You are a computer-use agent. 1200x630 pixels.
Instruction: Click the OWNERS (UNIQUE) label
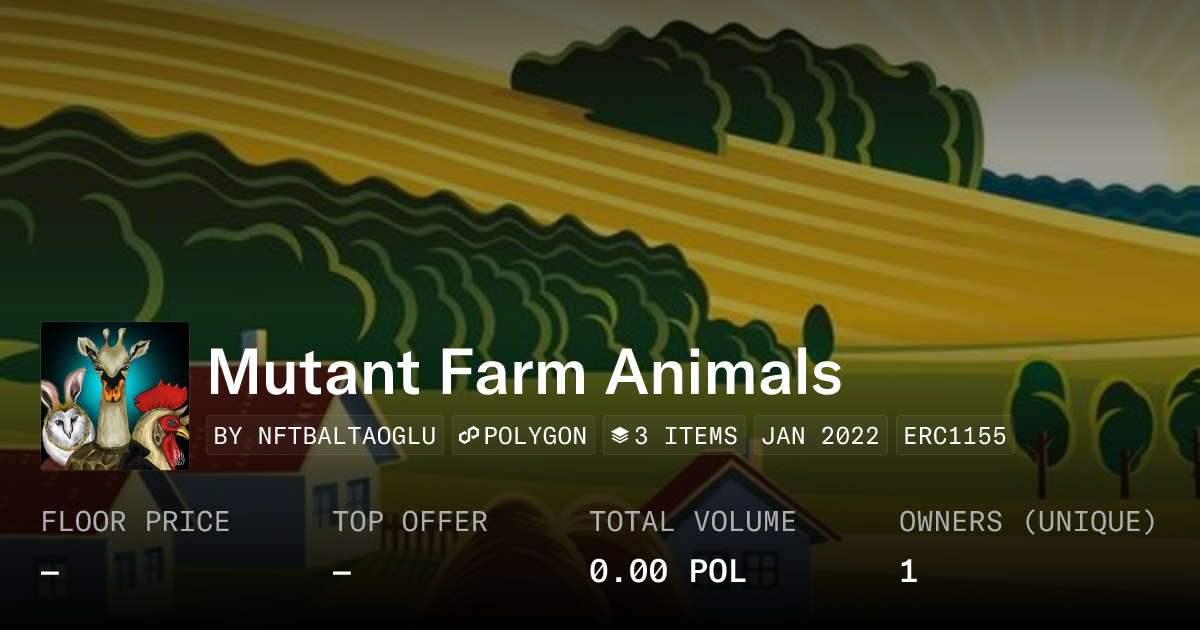pos(1027,522)
